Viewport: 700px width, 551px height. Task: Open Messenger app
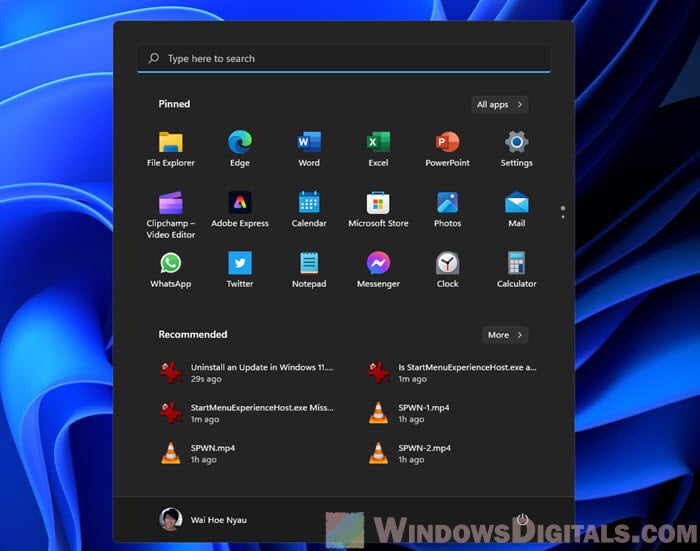(378, 270)
